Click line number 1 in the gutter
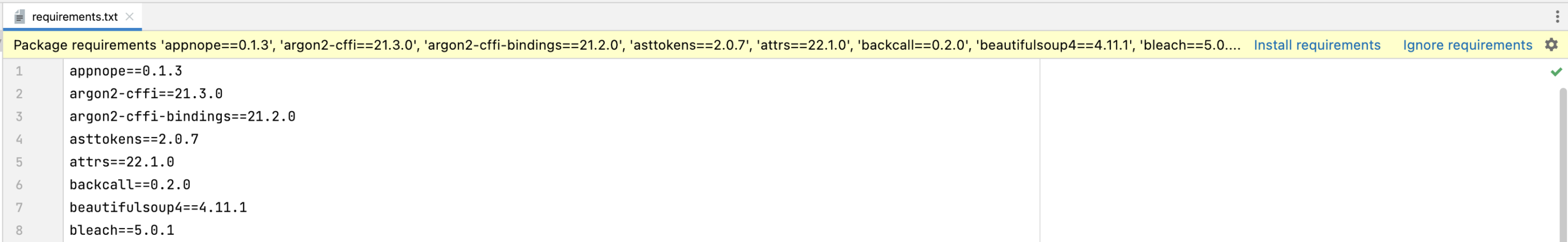The height and width of the screenshot is (242, 1568). click(x=19, y=71)
